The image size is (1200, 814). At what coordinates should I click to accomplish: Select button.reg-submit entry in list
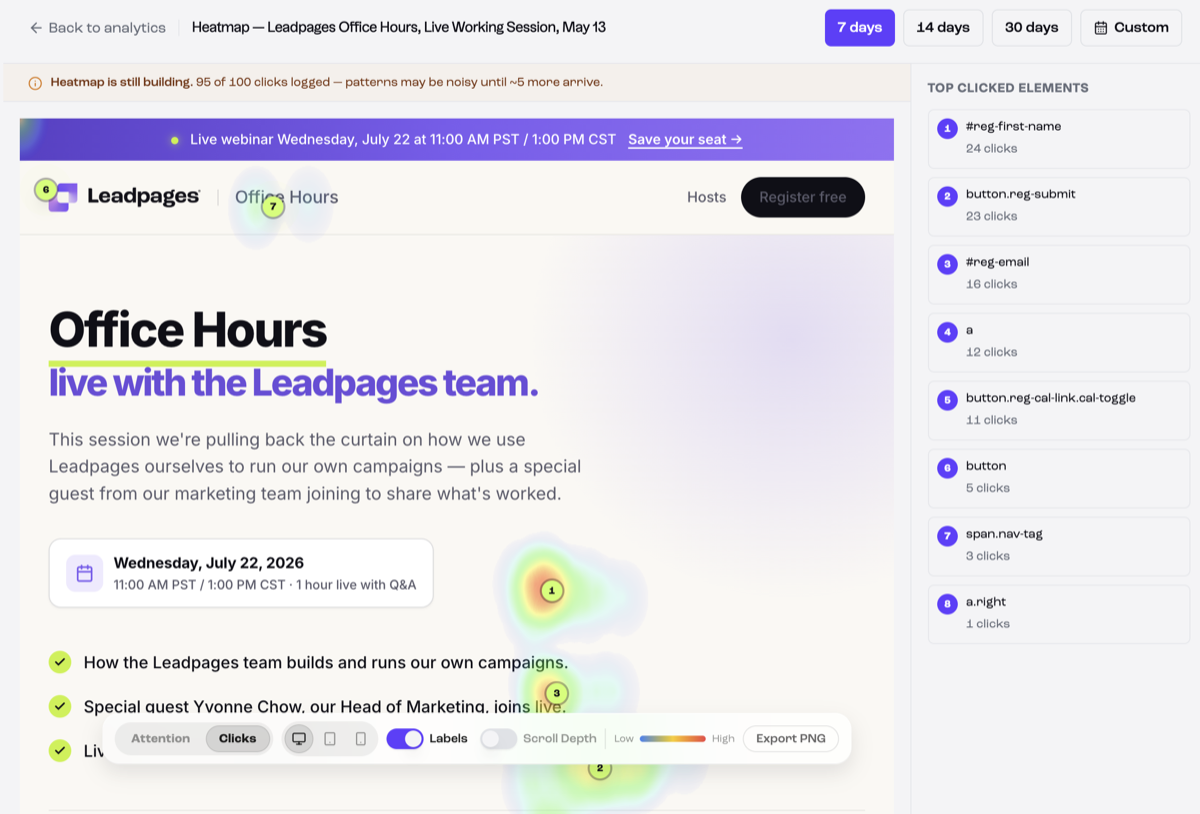[1059, 205]
